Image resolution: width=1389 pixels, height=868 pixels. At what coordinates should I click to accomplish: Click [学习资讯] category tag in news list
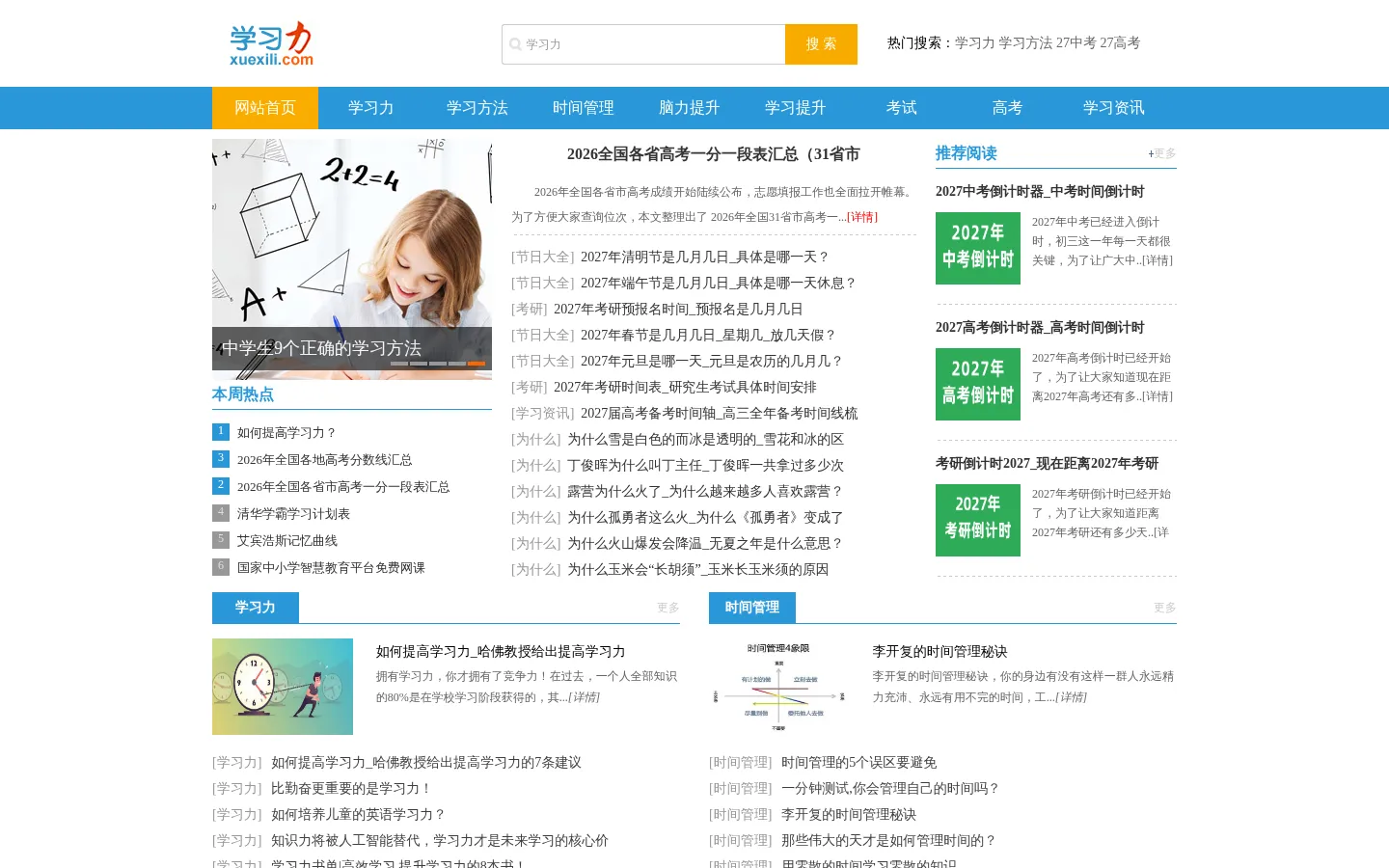pyautogui.click(x=543, y=414)
